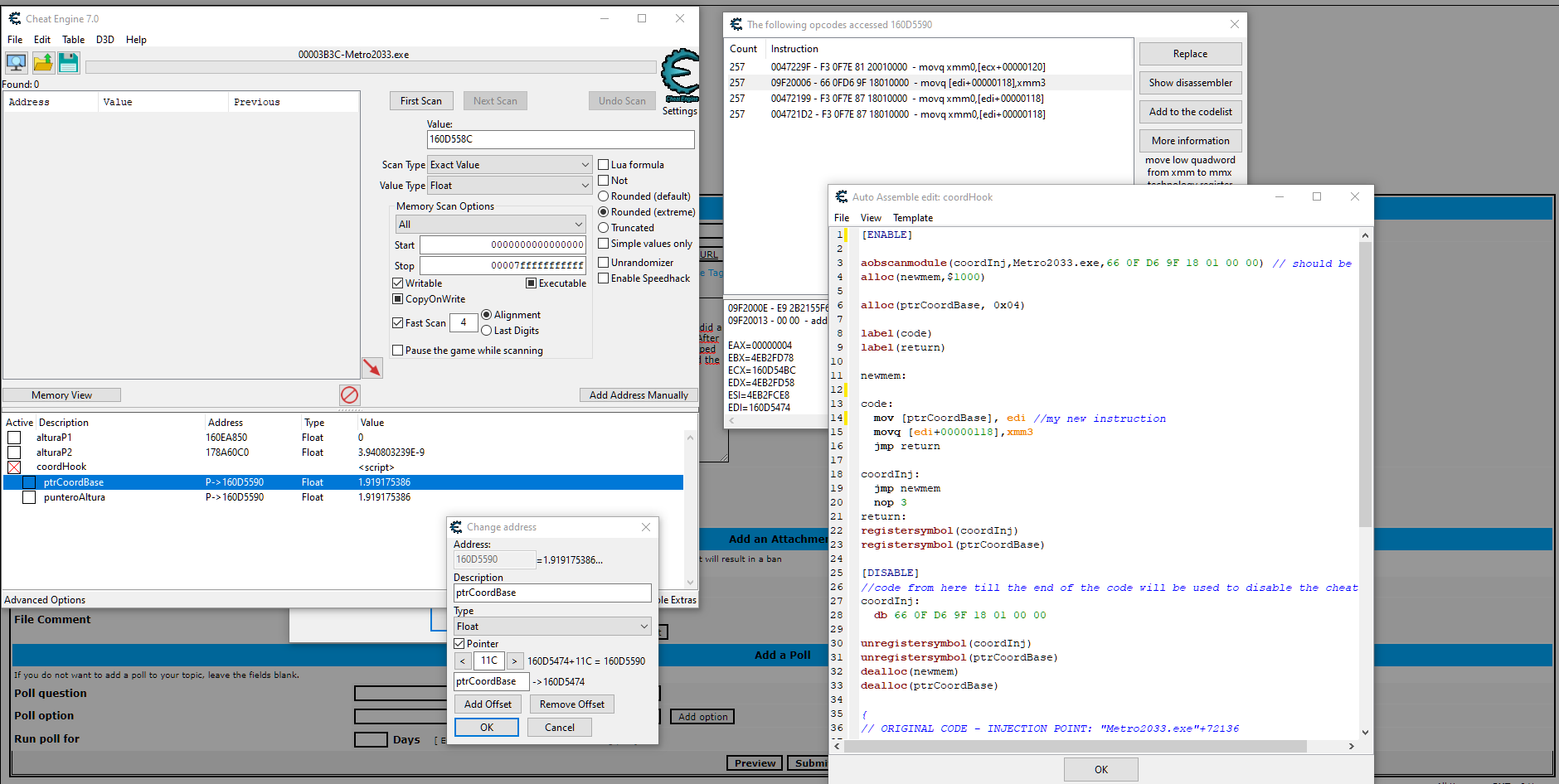The width and height of the screenshot is (1559, 784).
Task: Open the D3D menu
Action: tap(105, 40)
